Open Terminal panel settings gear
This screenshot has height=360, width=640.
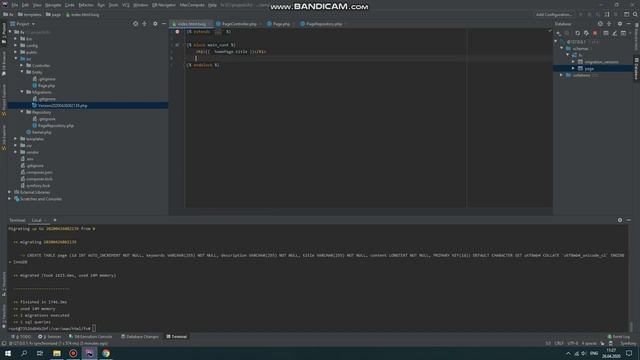[x=620, y=220]
